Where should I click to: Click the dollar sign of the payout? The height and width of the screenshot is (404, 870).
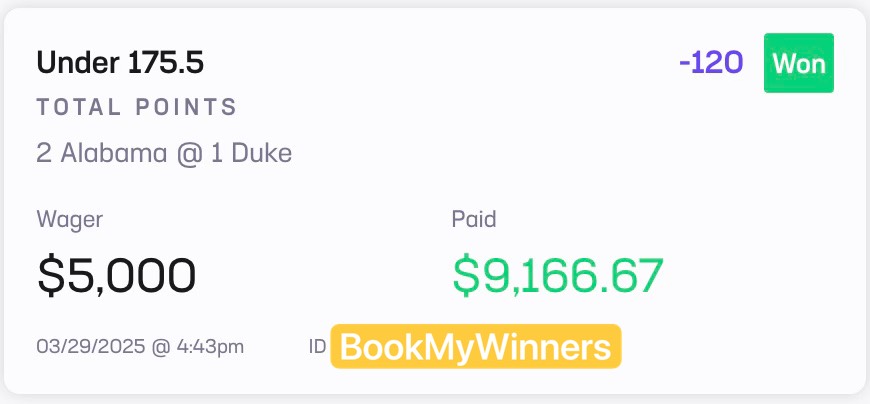coord(466,275)
